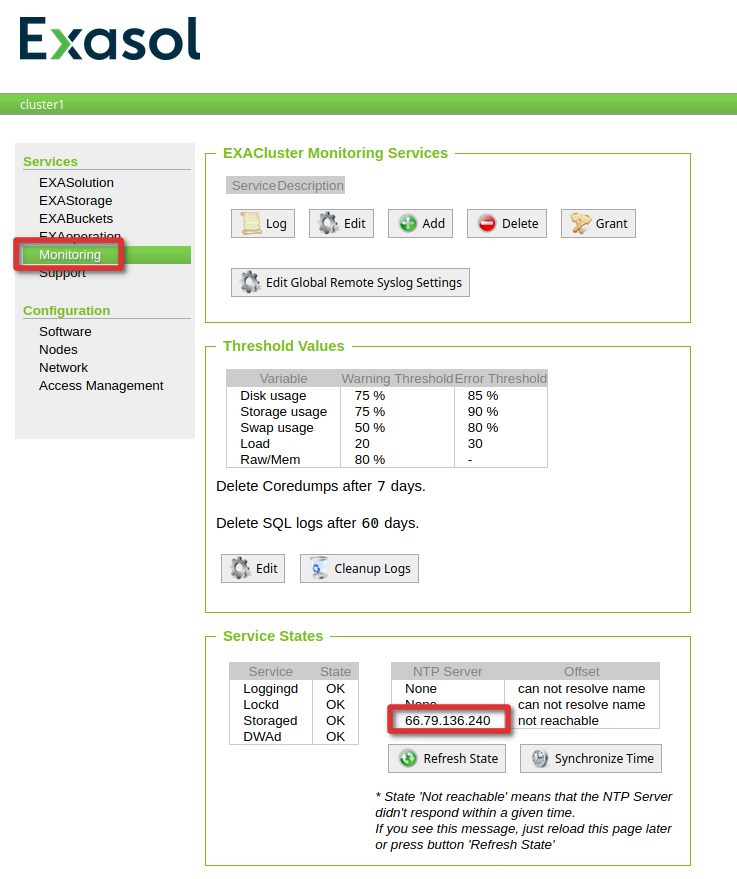Click the Storaged service row
The height and width of the screenshot is (879, 737).
point(294,720)
